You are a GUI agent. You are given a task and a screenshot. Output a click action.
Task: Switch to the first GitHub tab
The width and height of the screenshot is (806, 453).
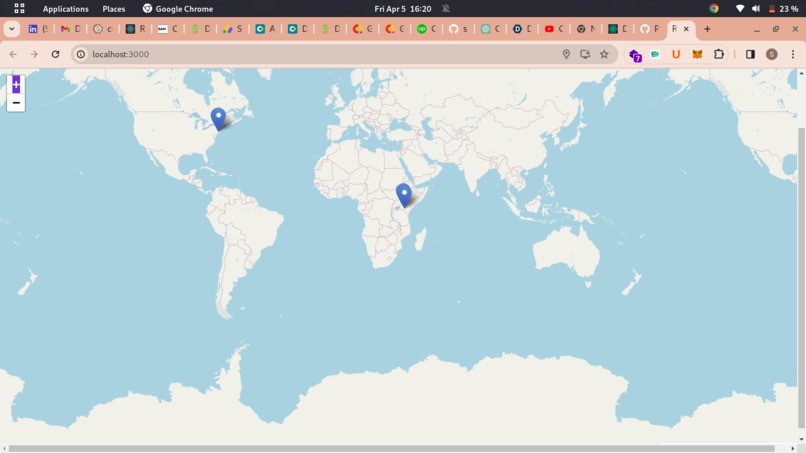pyautogui.click(x=458, y=29)
